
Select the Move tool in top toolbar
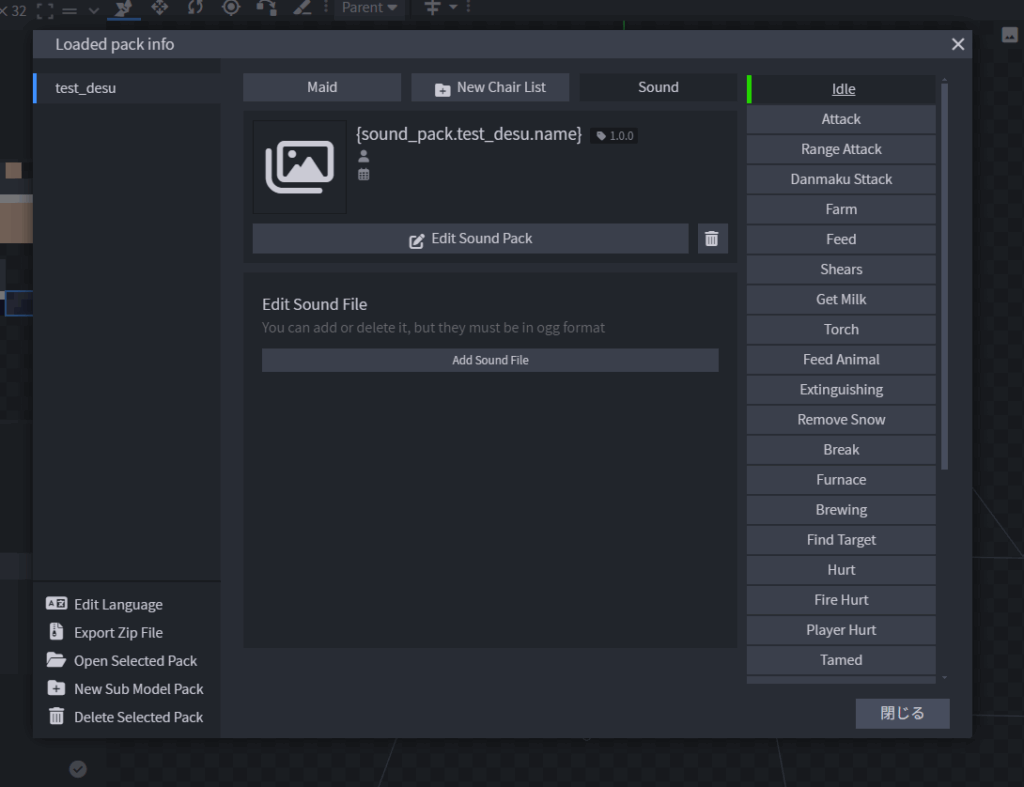(x=159, y=8)
